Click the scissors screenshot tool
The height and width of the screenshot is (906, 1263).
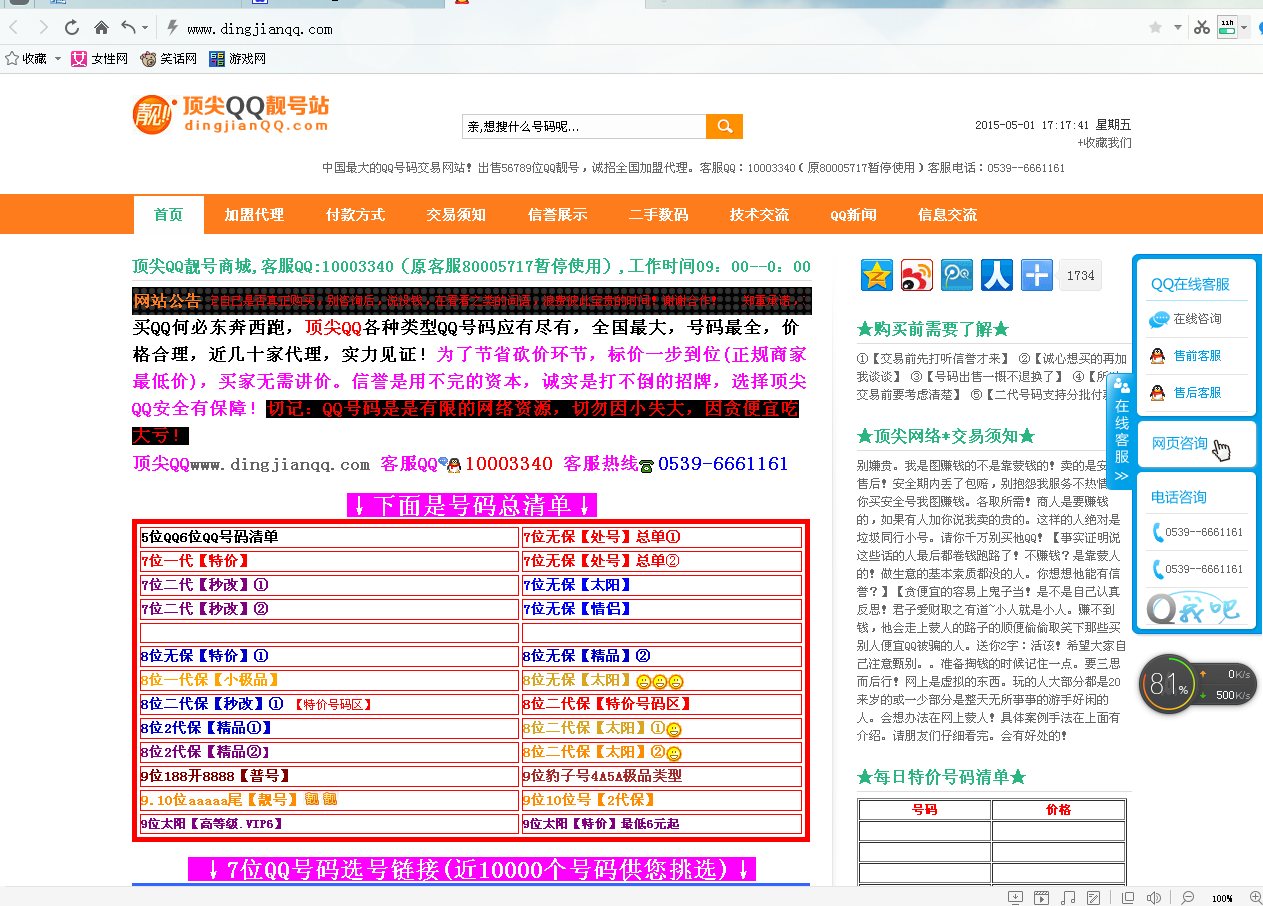(x=1202, y=28)
